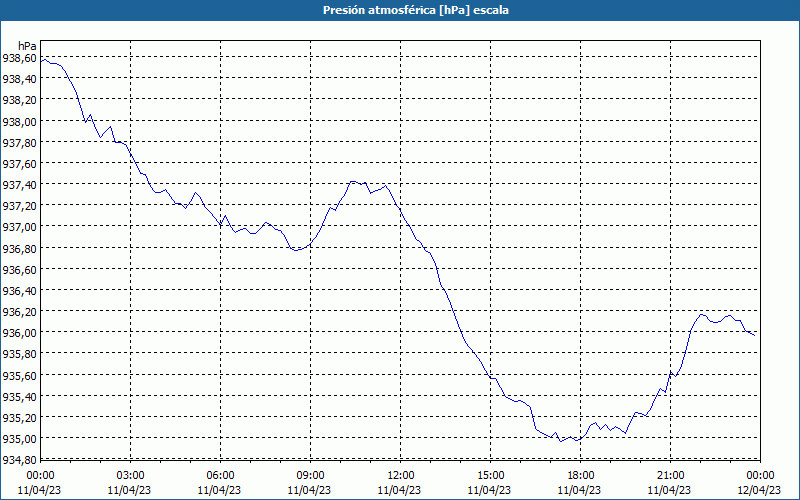Select the 935,20 axis label
Image resolution: width=800 pixels, height=500 pixels.
click(x=19, y=417)
